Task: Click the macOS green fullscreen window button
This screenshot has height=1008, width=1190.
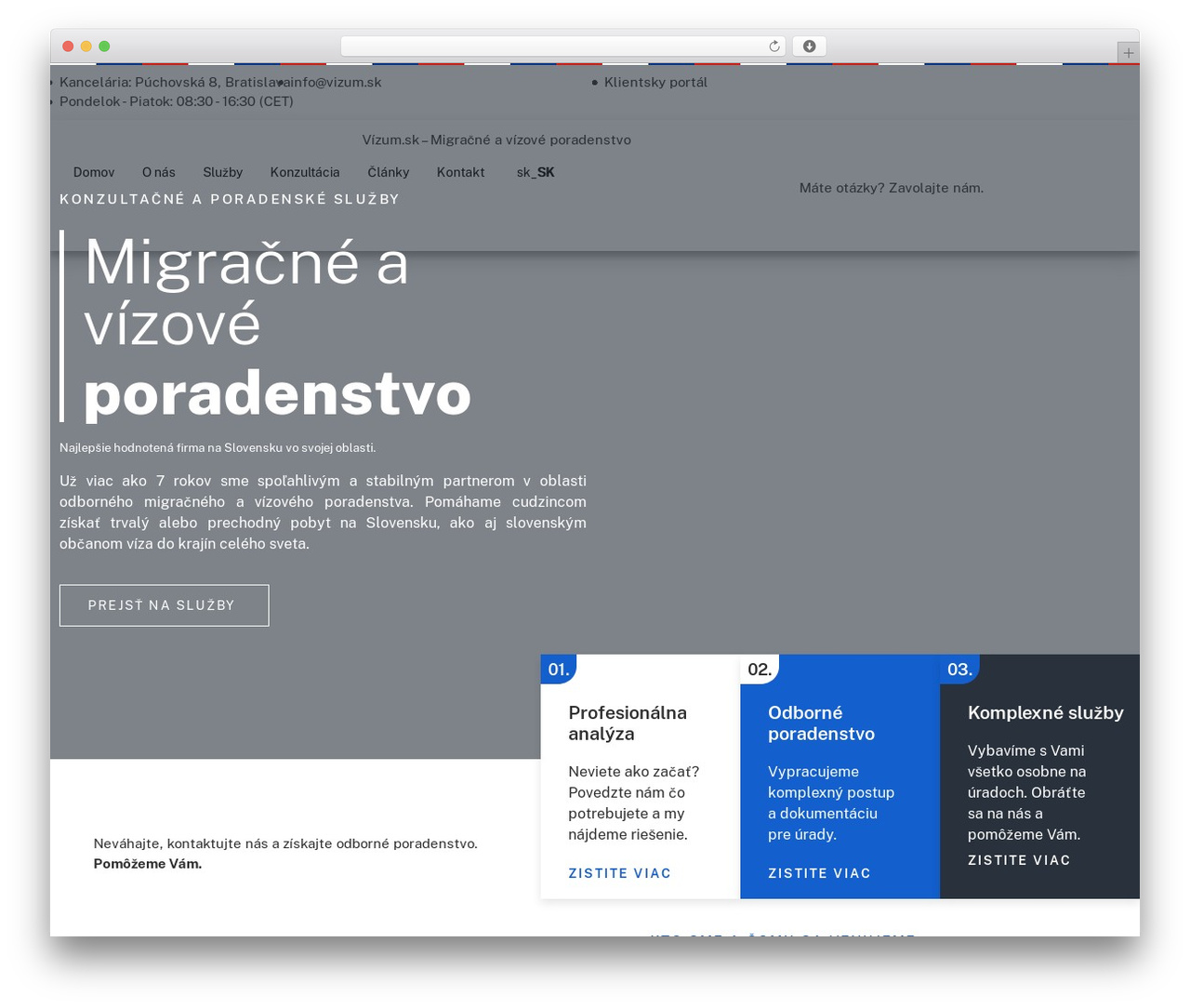Action: (104, 46)
